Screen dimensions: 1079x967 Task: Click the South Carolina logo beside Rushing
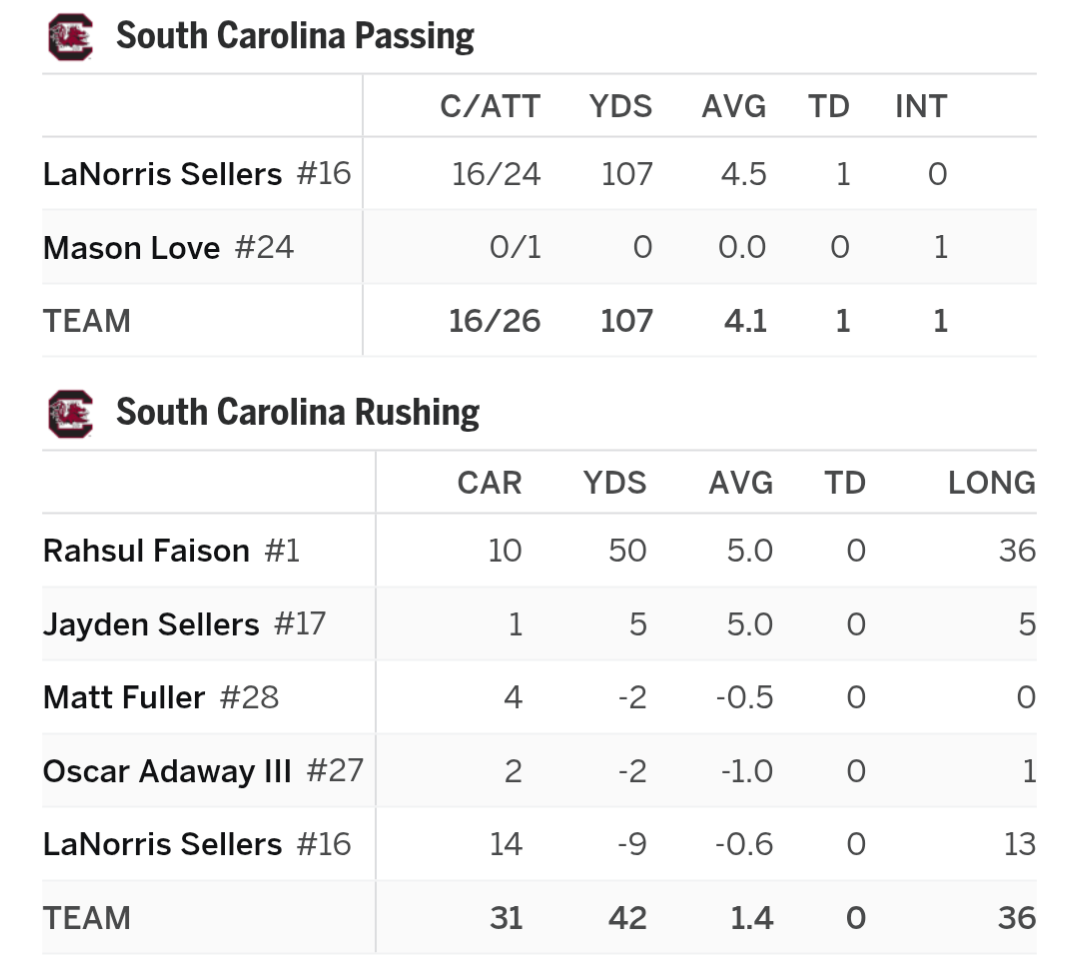(x=70, y=414)
